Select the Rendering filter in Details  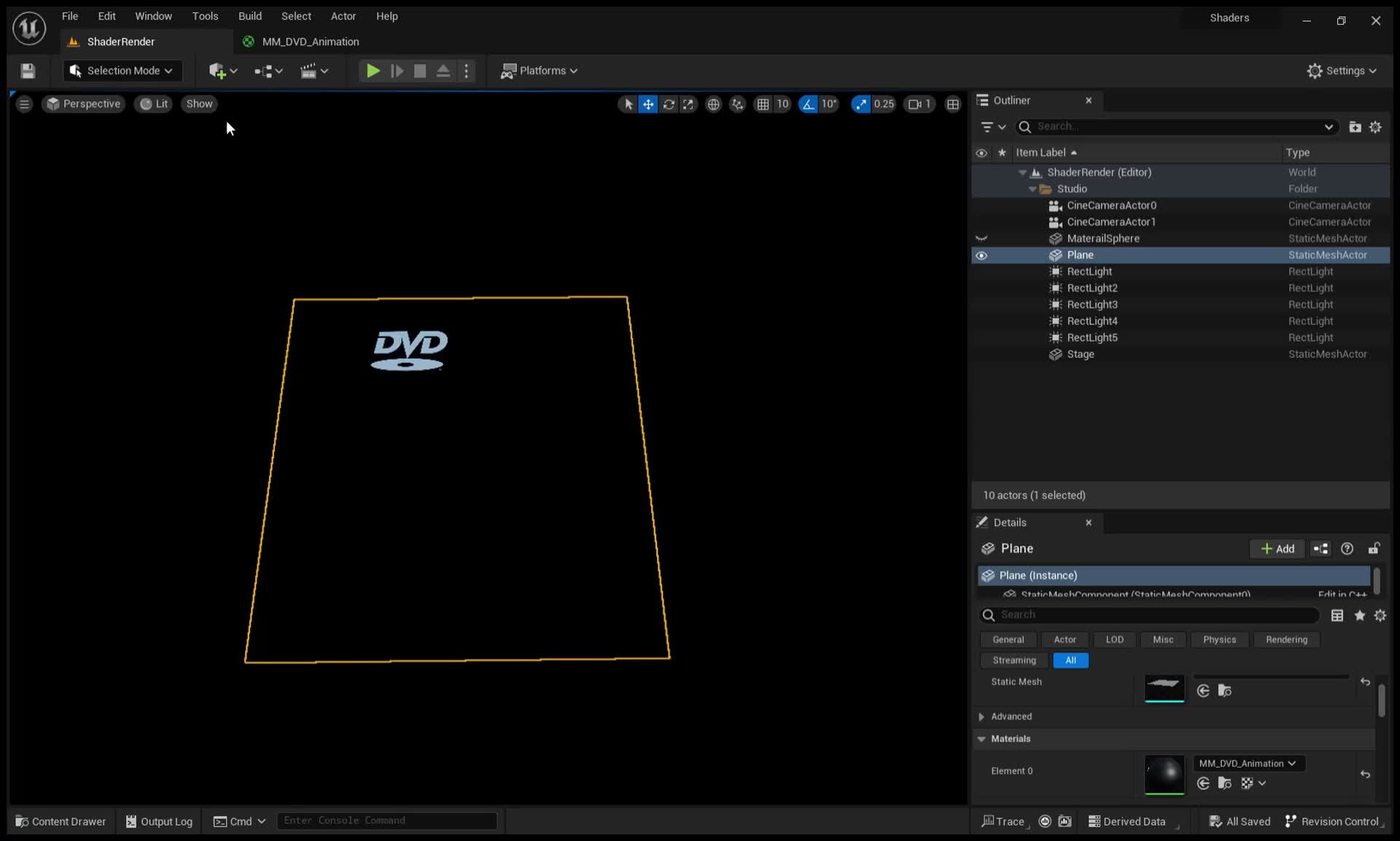(x=1286, y=640)
